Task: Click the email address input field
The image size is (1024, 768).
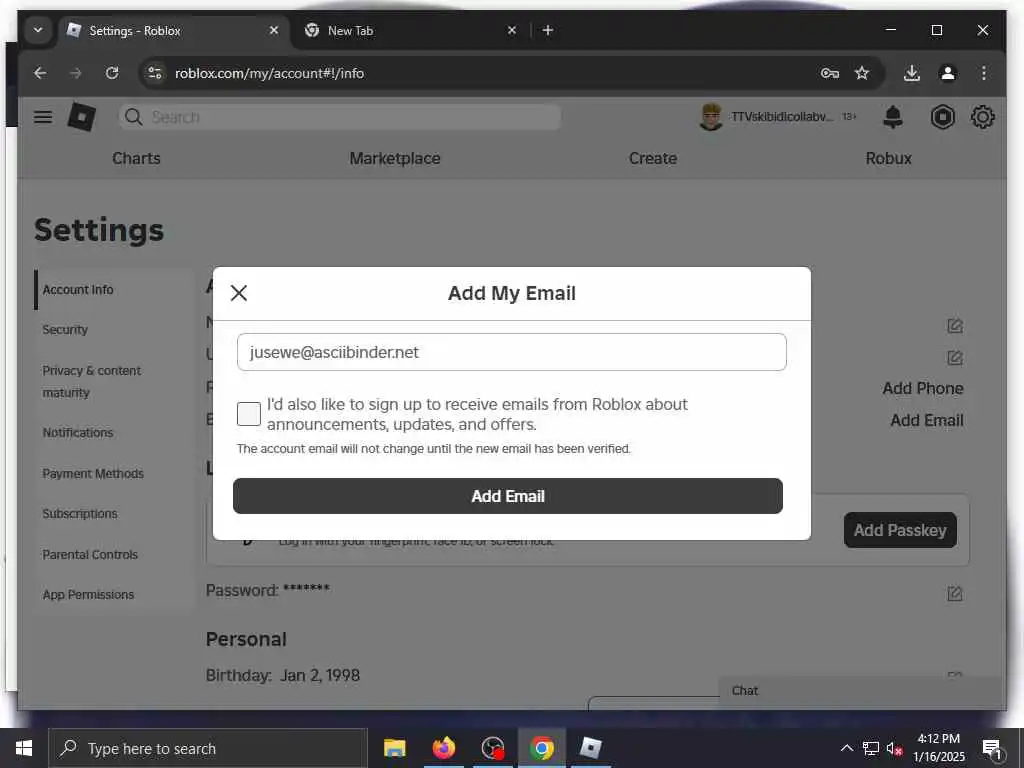Action: coord(511,352)
